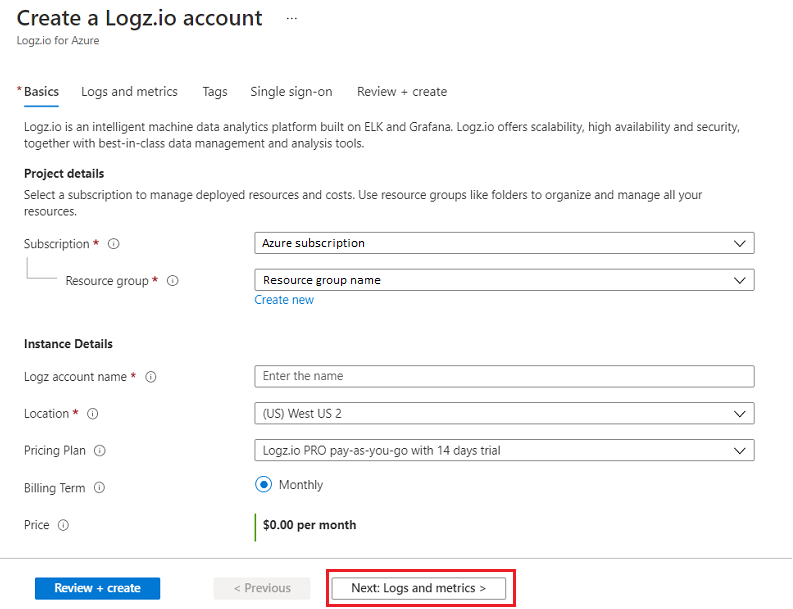
Task: Open the ellipsis menu beside the page title
Action: tap(292, 18)
